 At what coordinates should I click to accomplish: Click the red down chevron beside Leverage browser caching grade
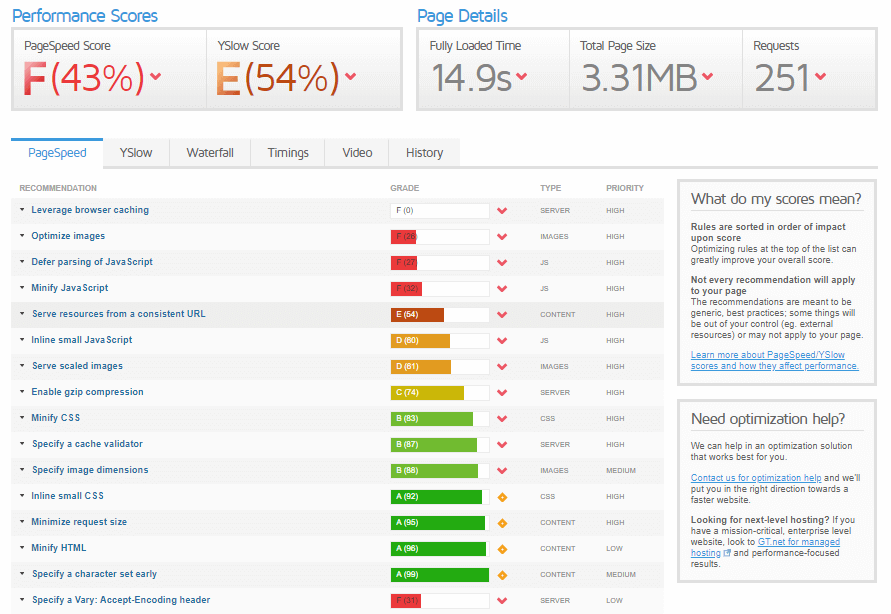(x=502, y=211)
